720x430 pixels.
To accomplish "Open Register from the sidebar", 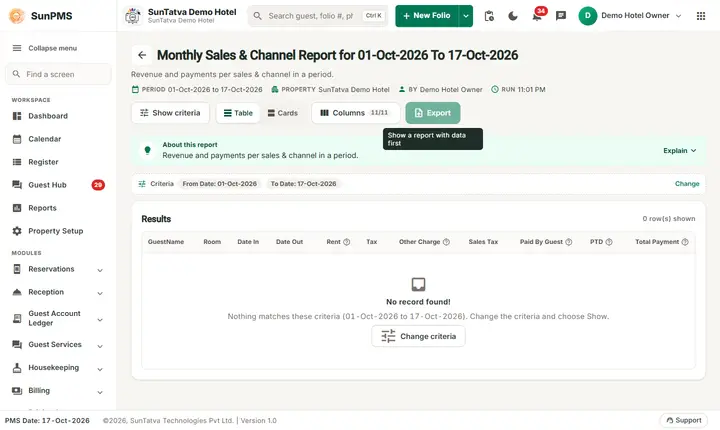I will (x=58, y=162).
